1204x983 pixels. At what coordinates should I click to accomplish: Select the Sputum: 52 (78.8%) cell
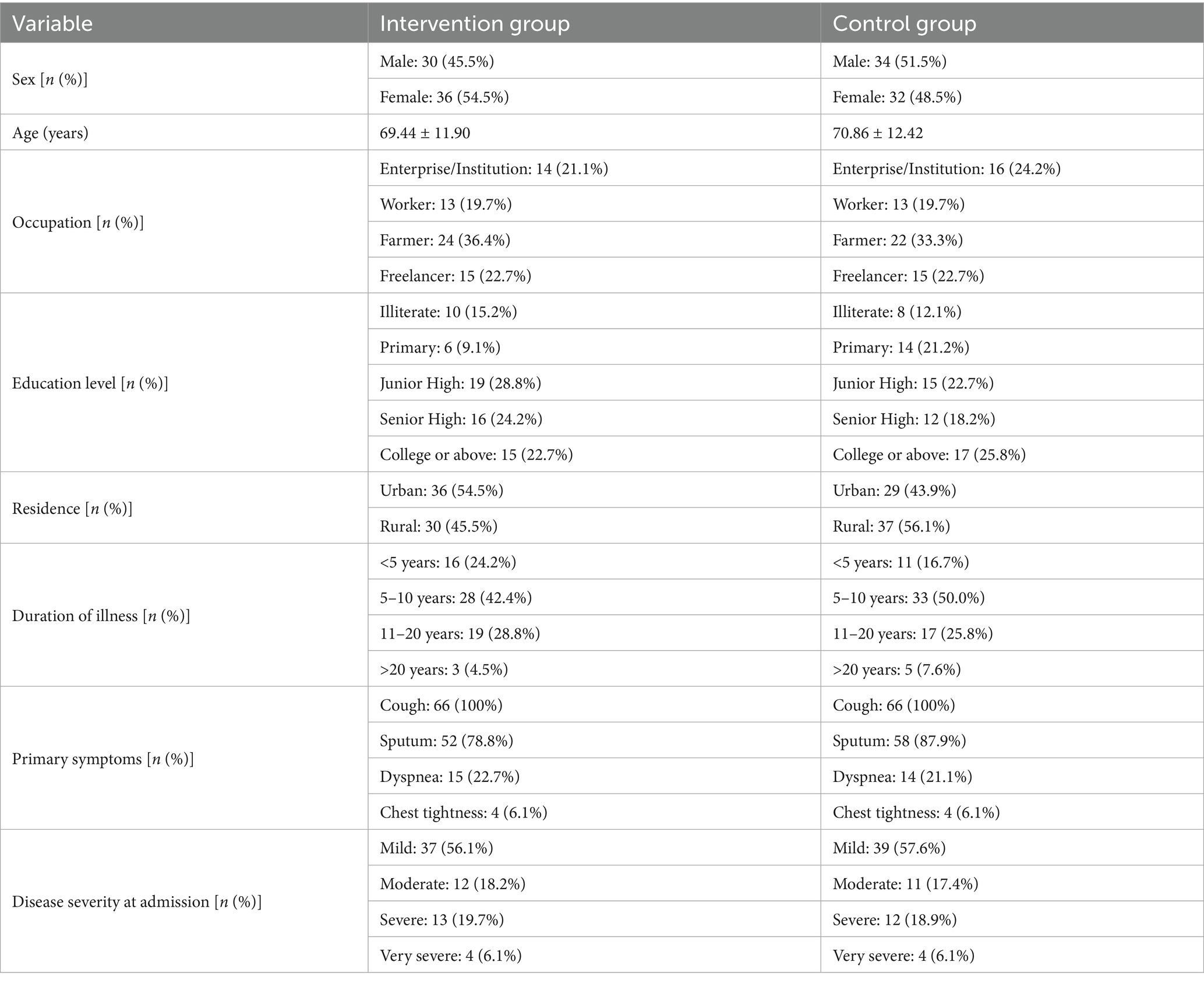coord(446,741)
